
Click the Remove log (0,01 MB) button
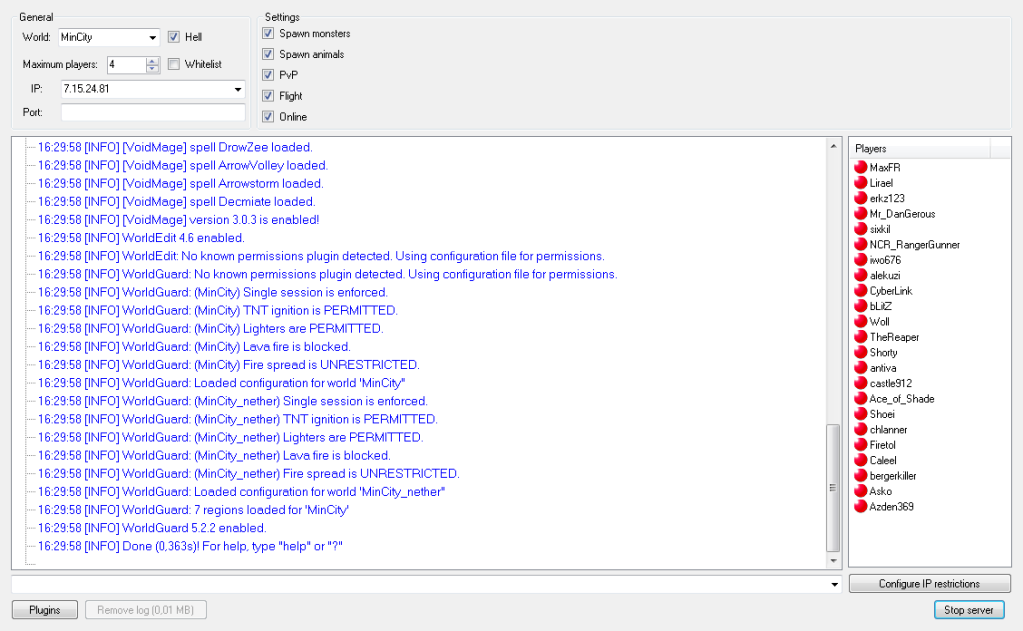coord(145,610)
